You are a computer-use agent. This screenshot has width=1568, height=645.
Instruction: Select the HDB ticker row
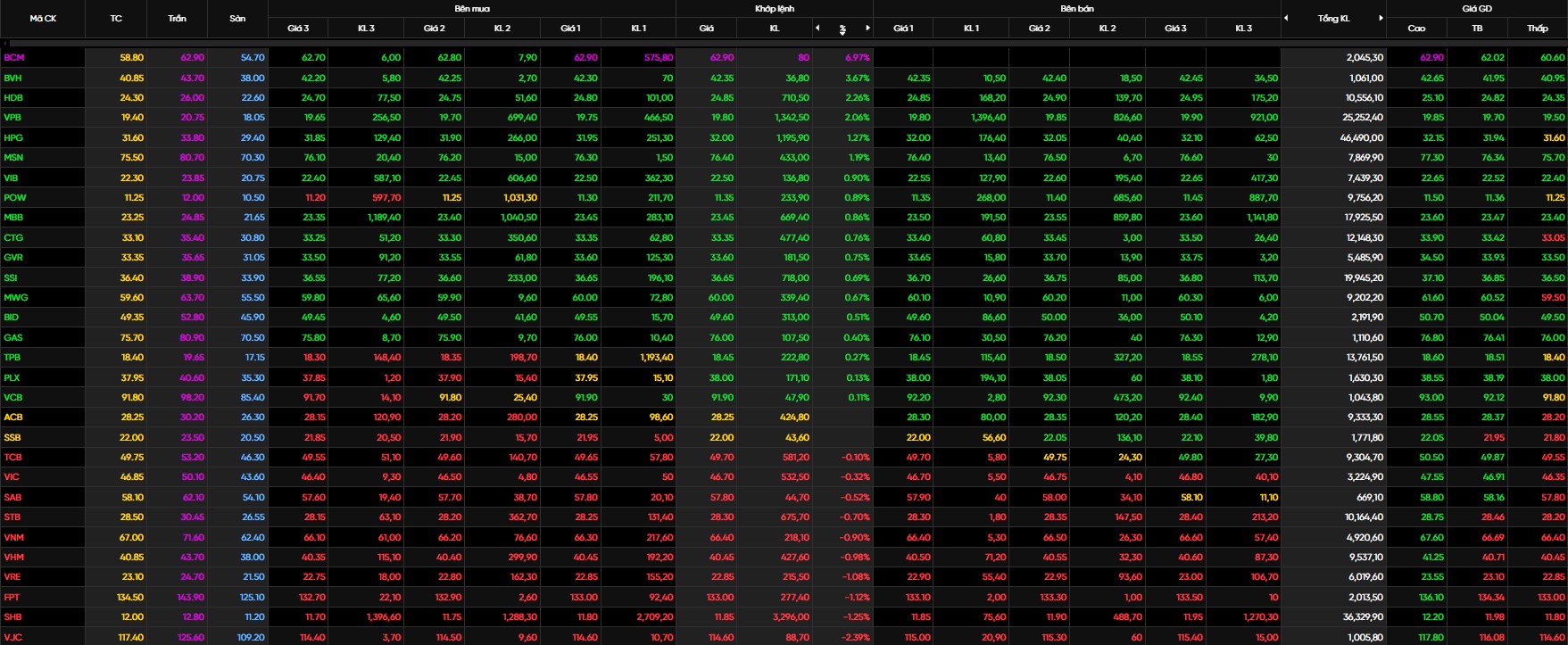click(x=13, y=97)
